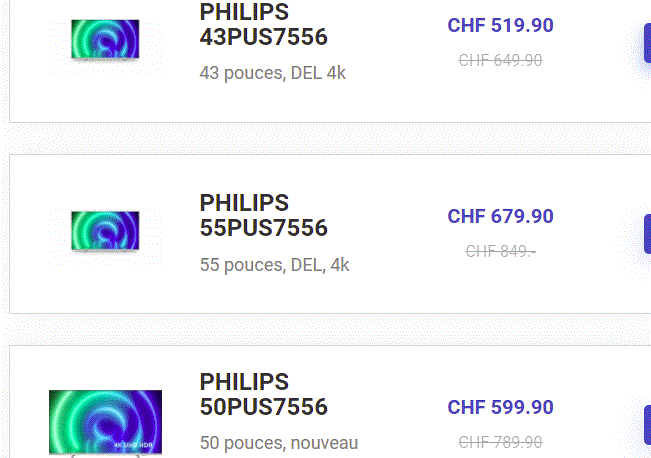Click the '43 pouces, DEL 4k' description
Viewport: 651px width, 458px height.
click(272, 73)
